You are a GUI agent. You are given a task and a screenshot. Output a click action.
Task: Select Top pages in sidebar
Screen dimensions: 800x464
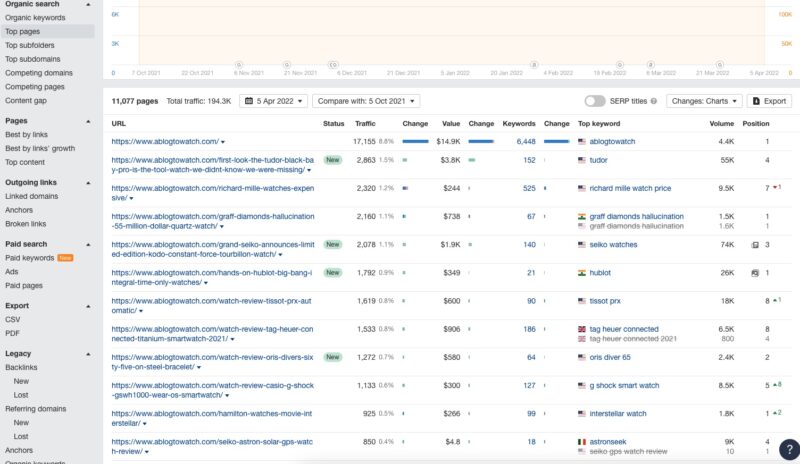click(22, 32)
